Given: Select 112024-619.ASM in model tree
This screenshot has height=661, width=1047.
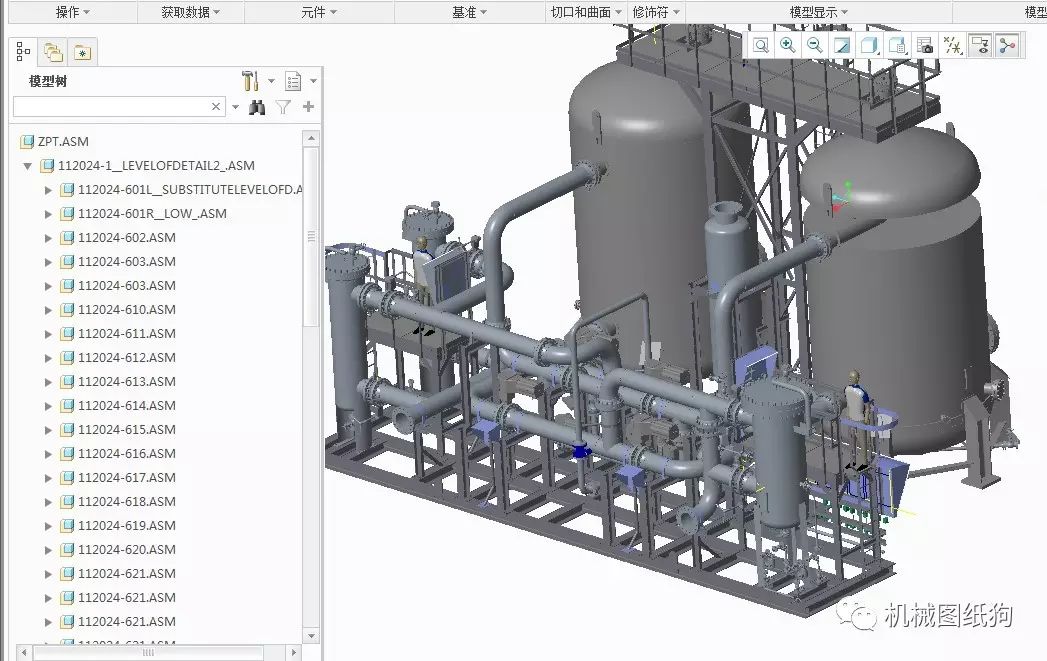Looking at the screenshot, I should (127, 525).
